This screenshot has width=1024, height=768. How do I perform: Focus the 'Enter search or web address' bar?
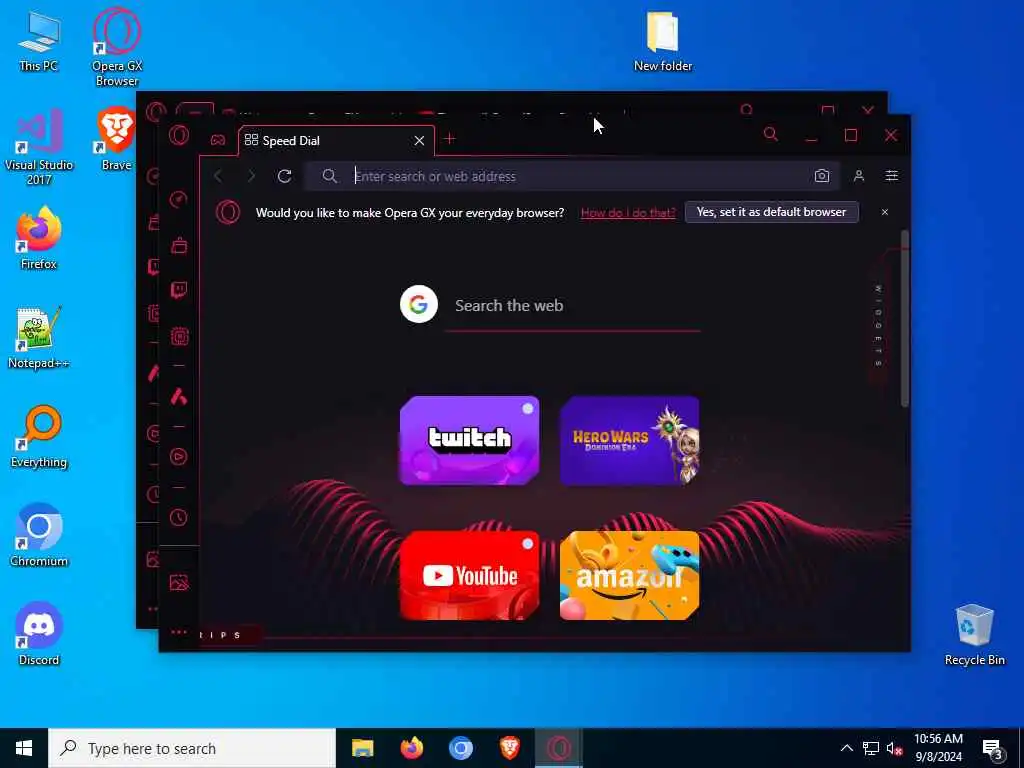[x=572, y=176]
